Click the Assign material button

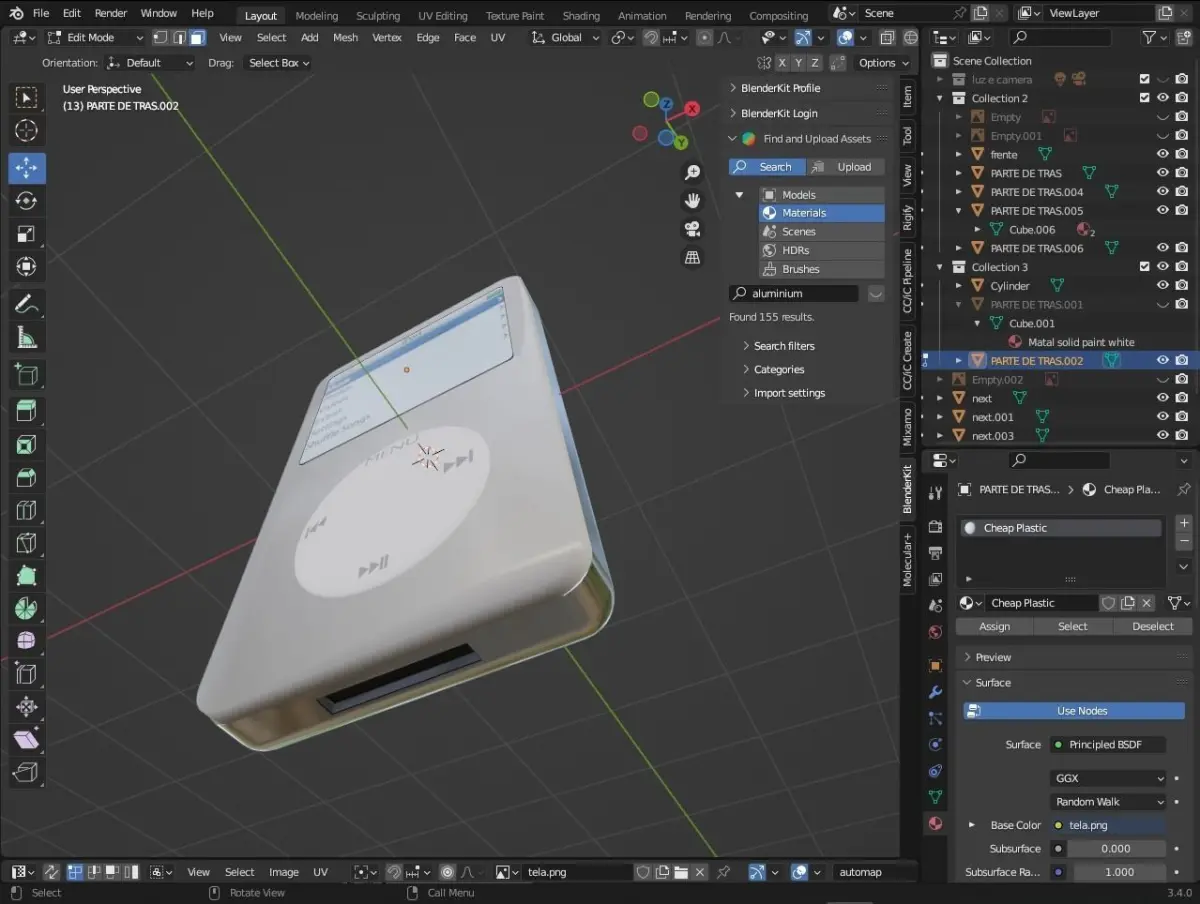pyautogui.click(x=994, y=626)
